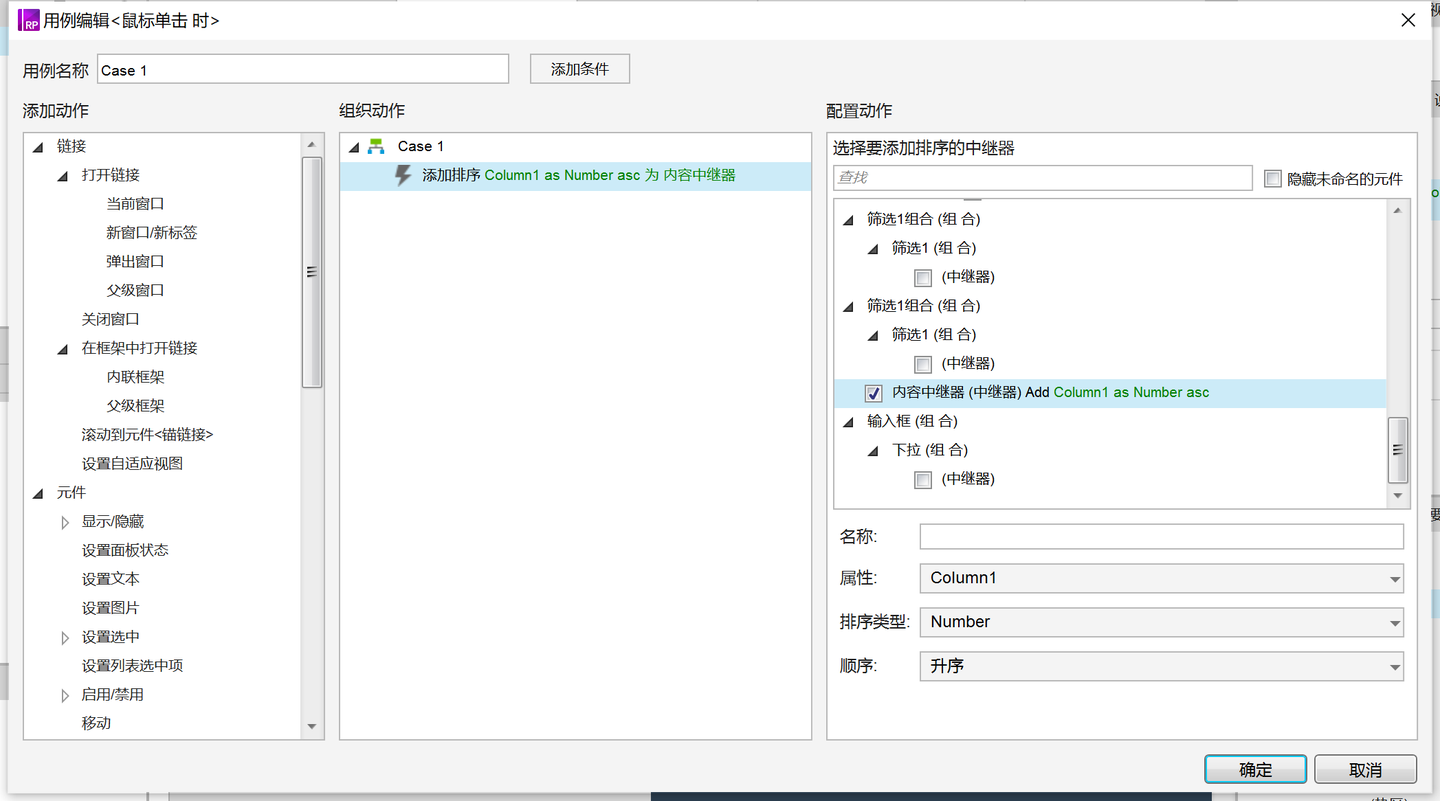The height and width of the screenshot is (801, 1440).
Task: Collapse the 输入框 group
Action: pos(849,422)
